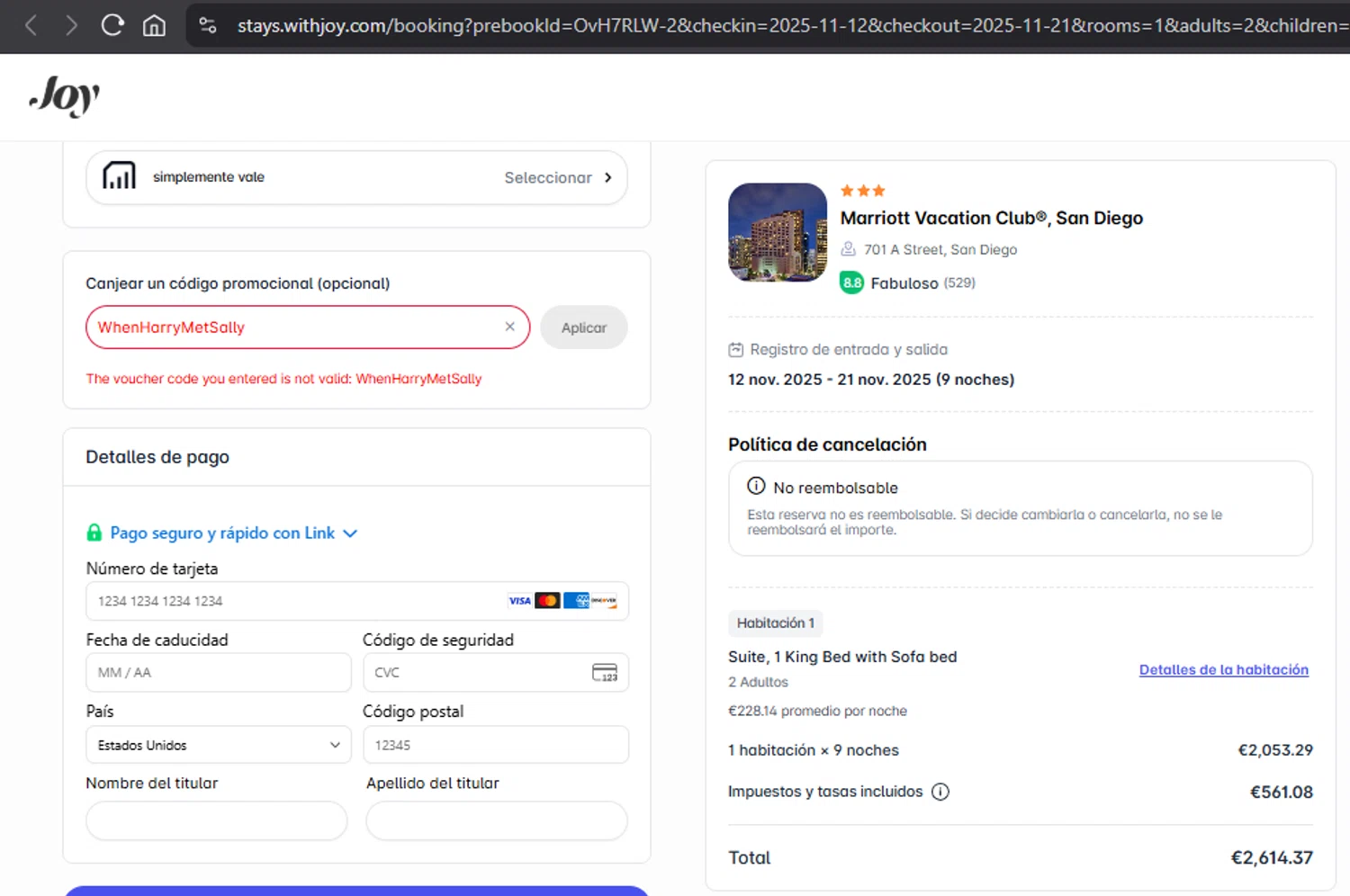
Task: Click the address bar URL
Action: coord(792,25)
